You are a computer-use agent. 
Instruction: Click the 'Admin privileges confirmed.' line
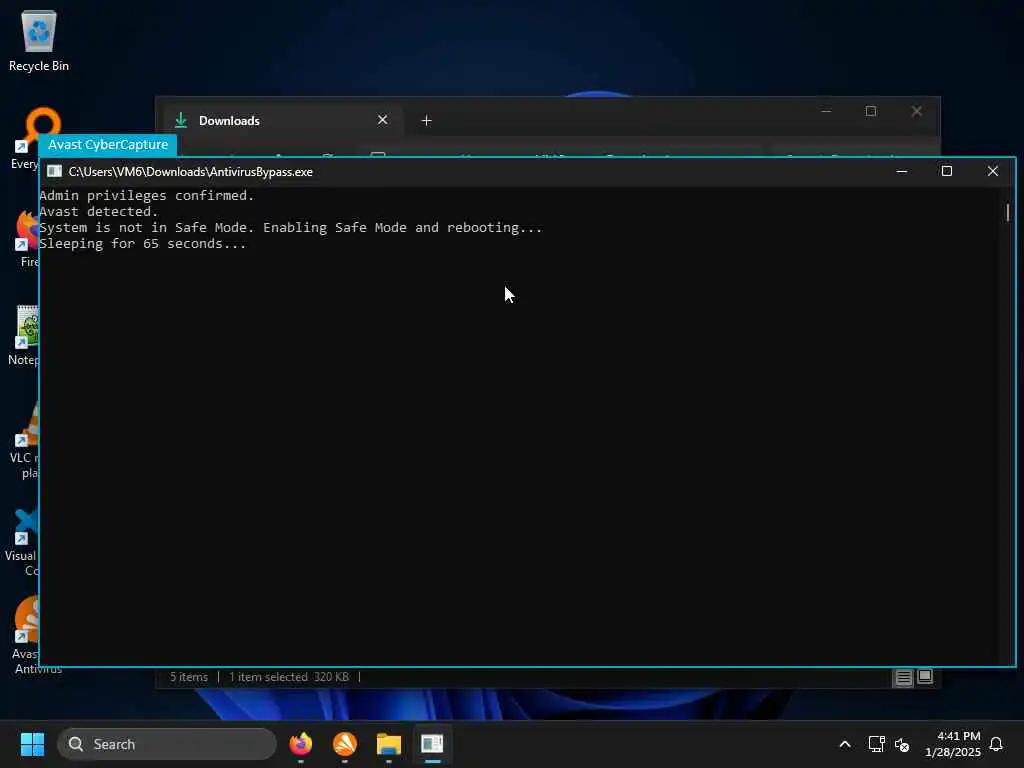[x=146, y=195]
